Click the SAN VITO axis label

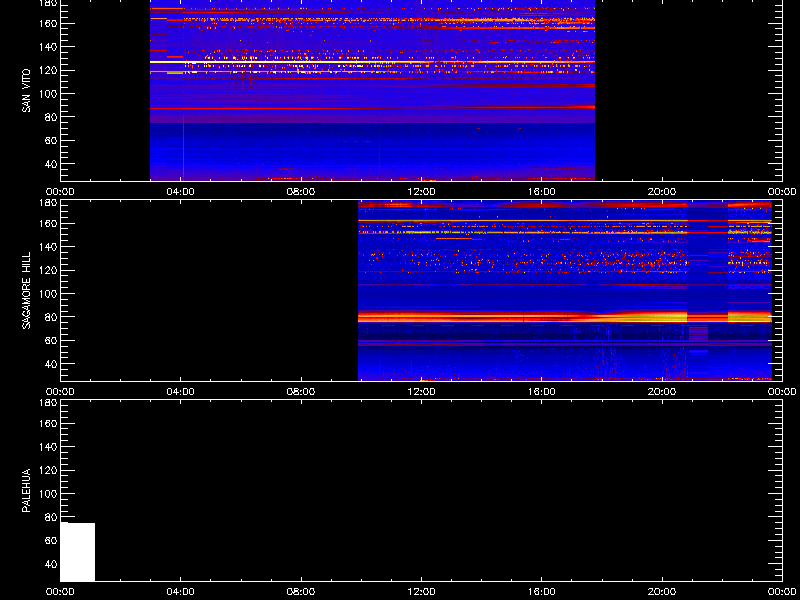(26, 91)
